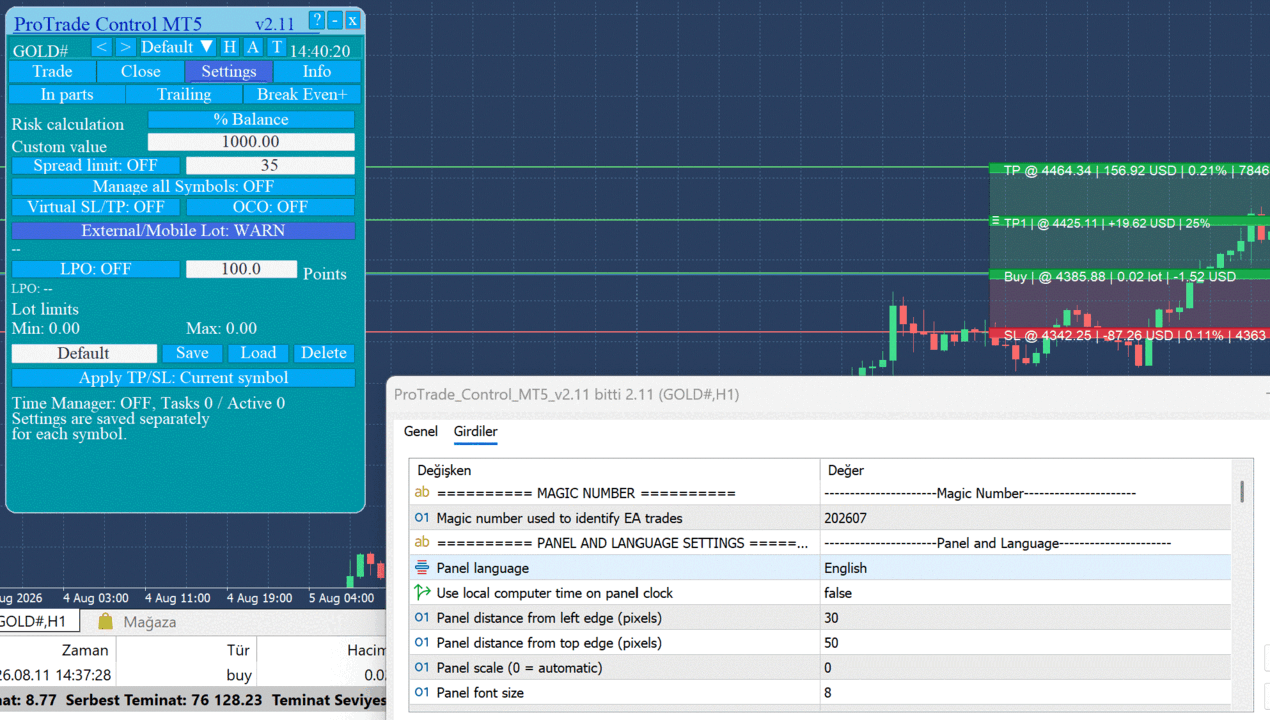Select the Settings tab

(x=229, y=71)
